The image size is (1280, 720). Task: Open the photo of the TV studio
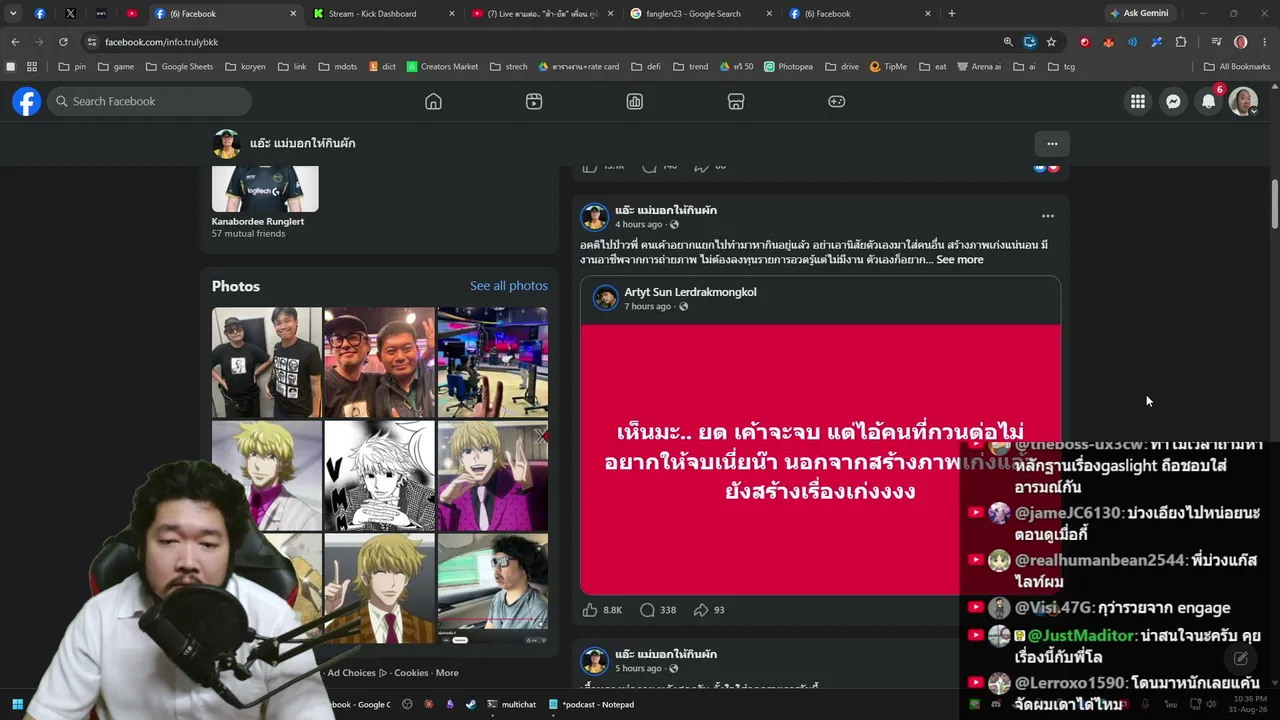493,362
